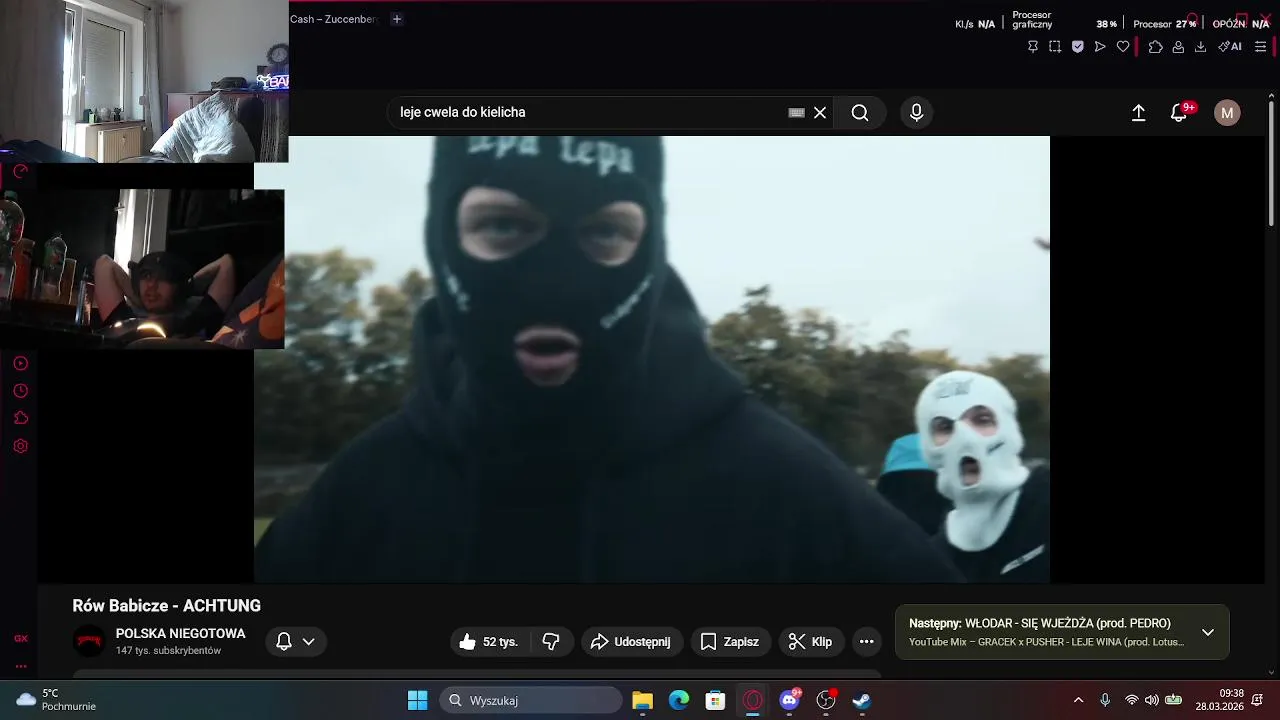Open Settings gear icon in sidebar
Viewport: 1280px width, 720px height.
pyautogui.click(x=20, y=446)
